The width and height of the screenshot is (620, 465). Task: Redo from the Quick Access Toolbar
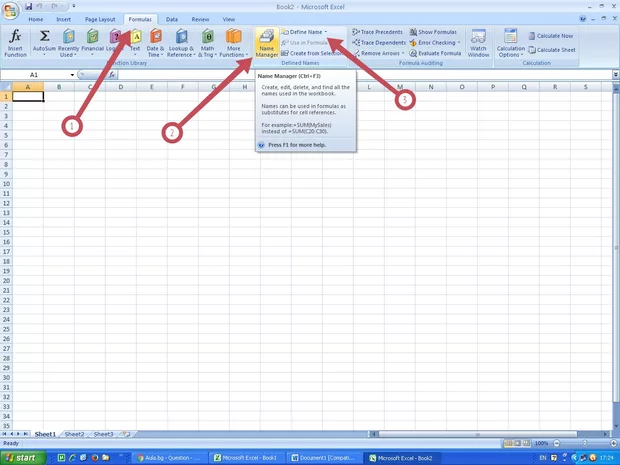55,6
